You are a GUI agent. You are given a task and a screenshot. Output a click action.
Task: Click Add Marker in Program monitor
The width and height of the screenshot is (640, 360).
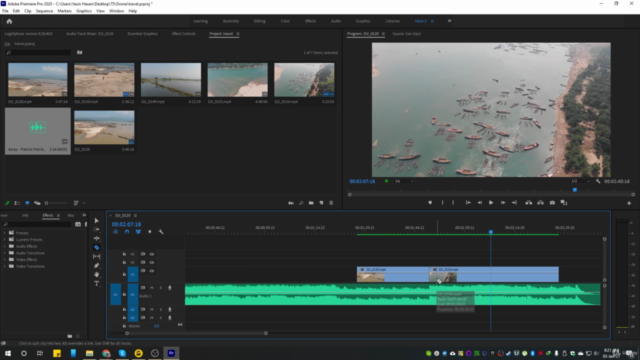point(430,202)
